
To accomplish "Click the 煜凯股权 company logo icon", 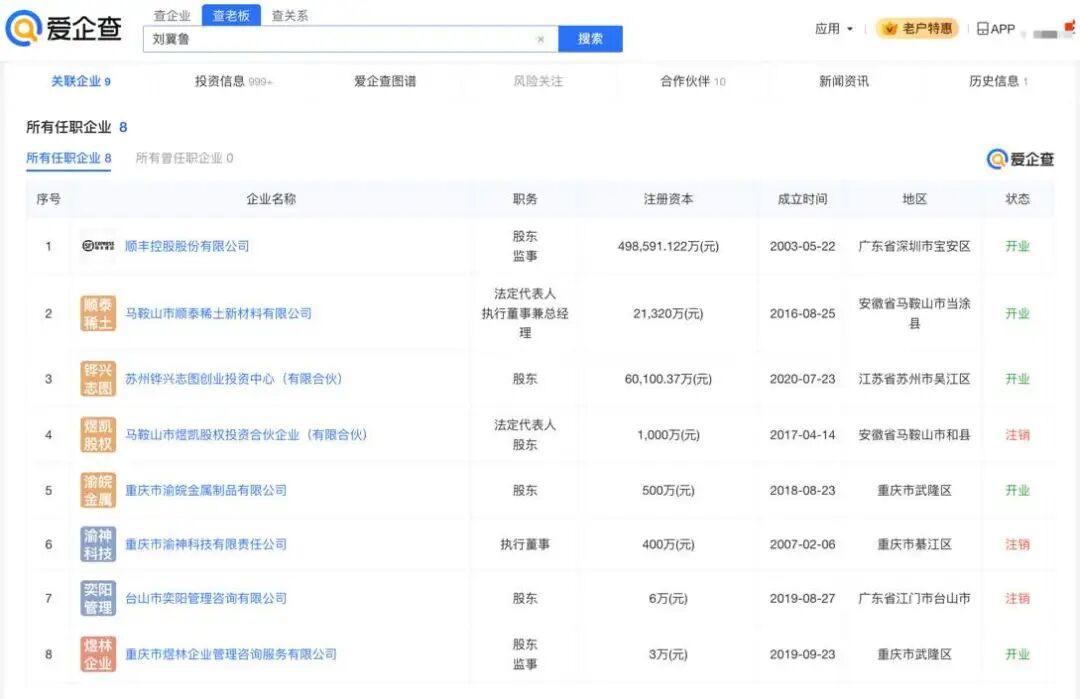I will [98, 435].
